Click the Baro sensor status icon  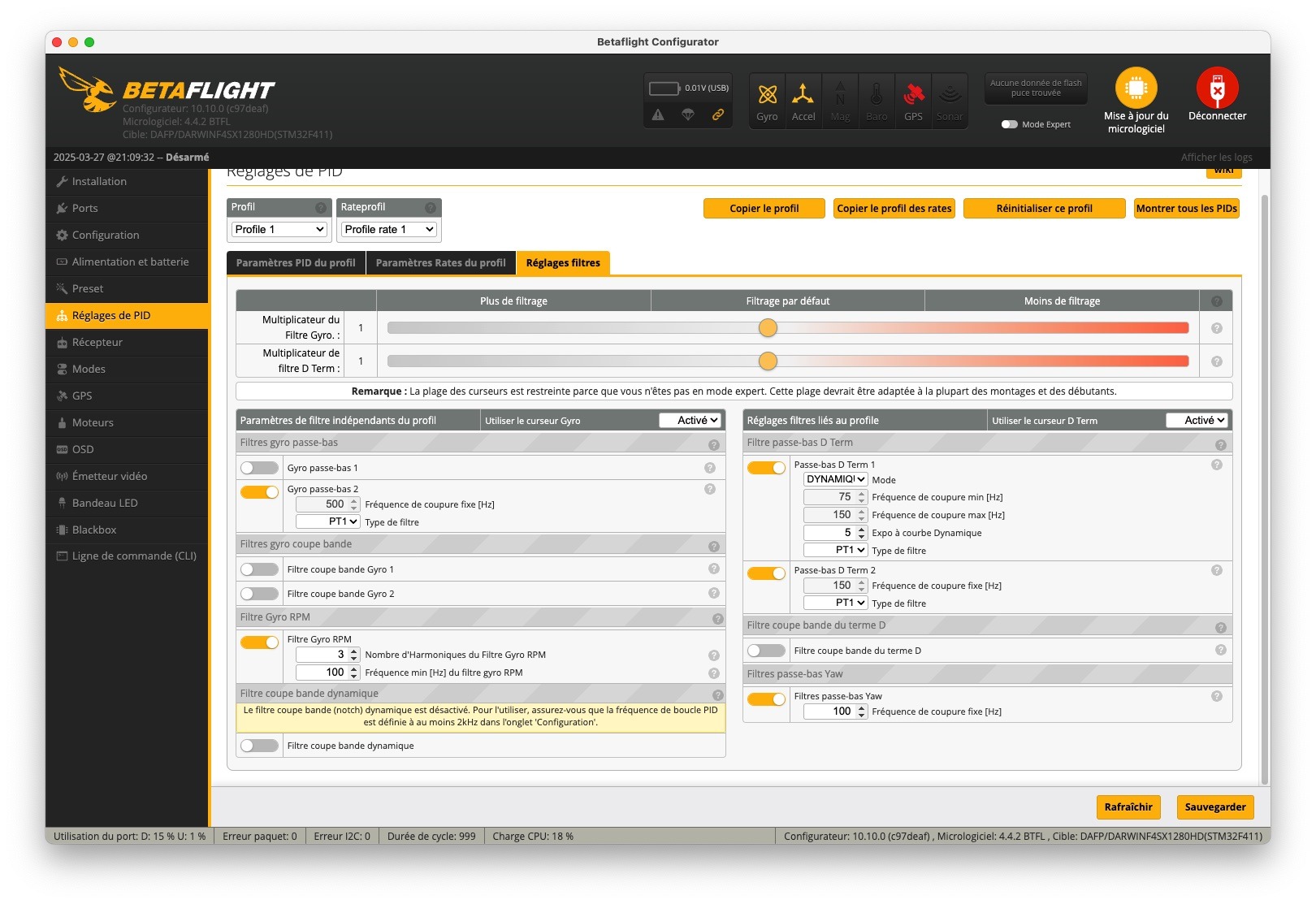(x=877, y=101)
